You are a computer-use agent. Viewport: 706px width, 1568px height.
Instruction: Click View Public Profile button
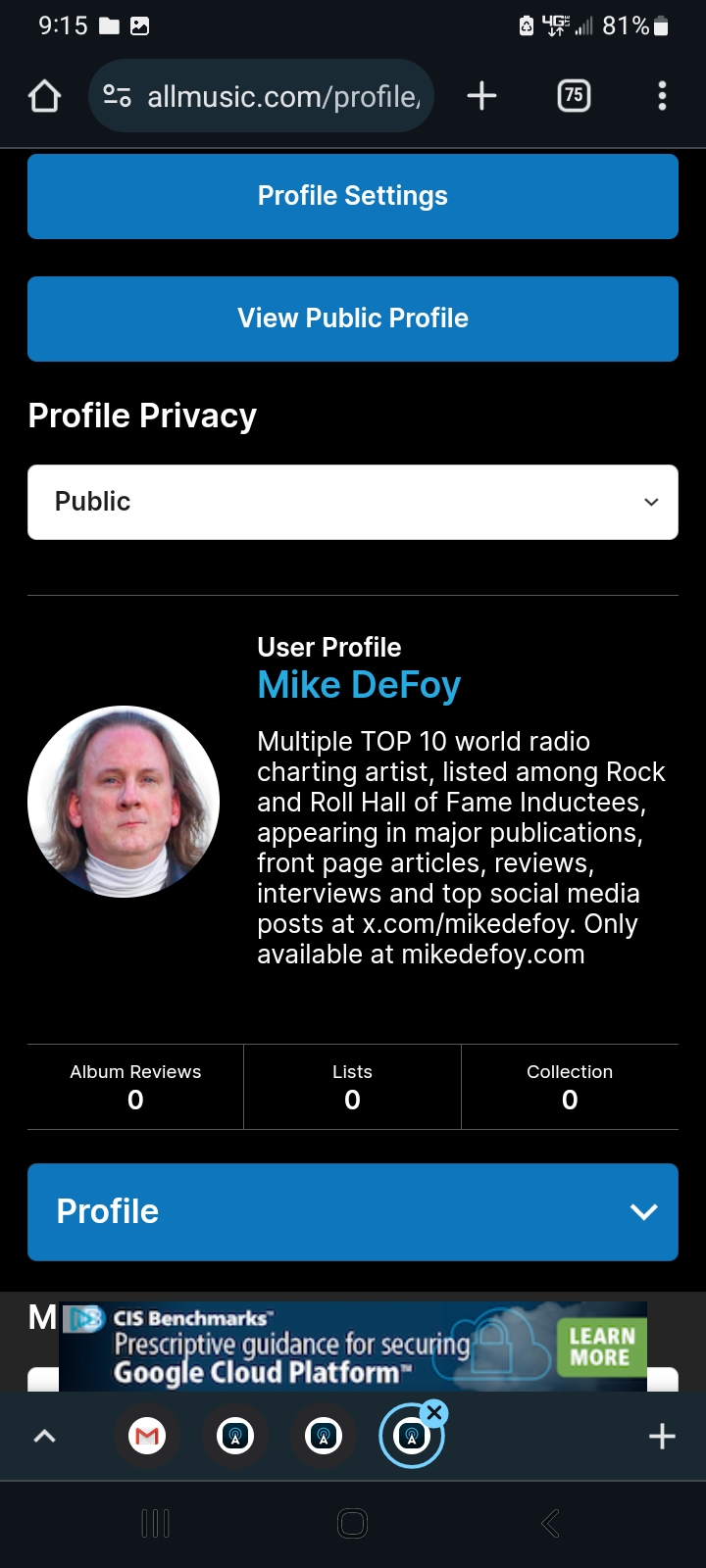[x=353, y=318]
